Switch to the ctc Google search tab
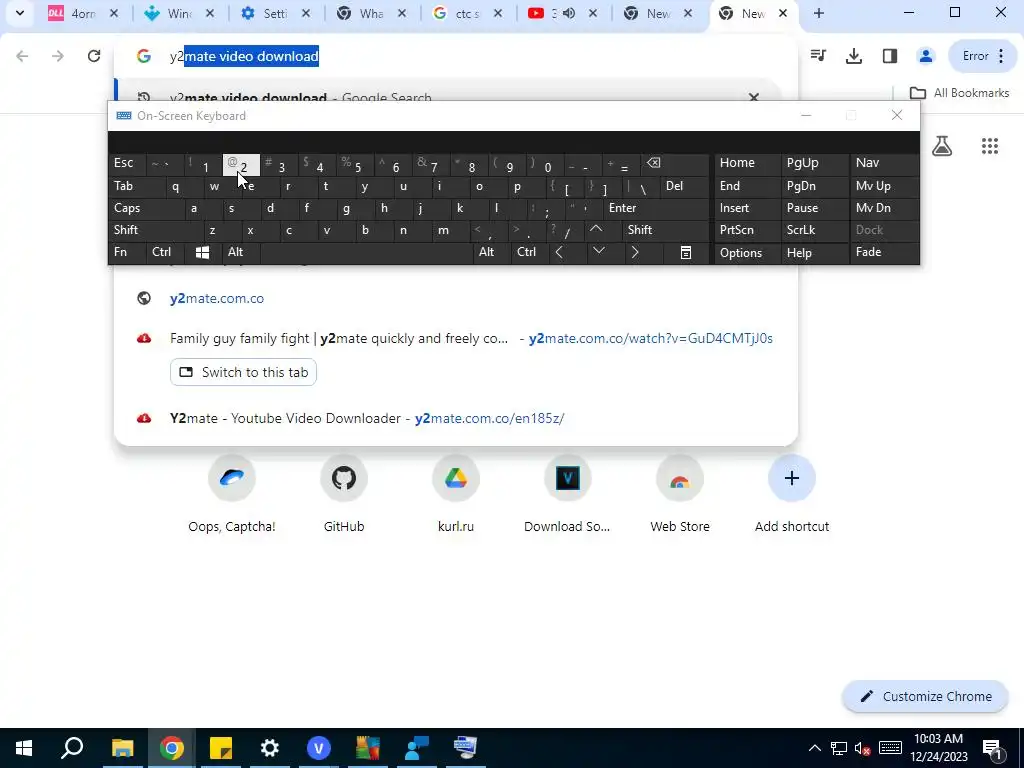The image size is (1024, 768). coord(464,13)
